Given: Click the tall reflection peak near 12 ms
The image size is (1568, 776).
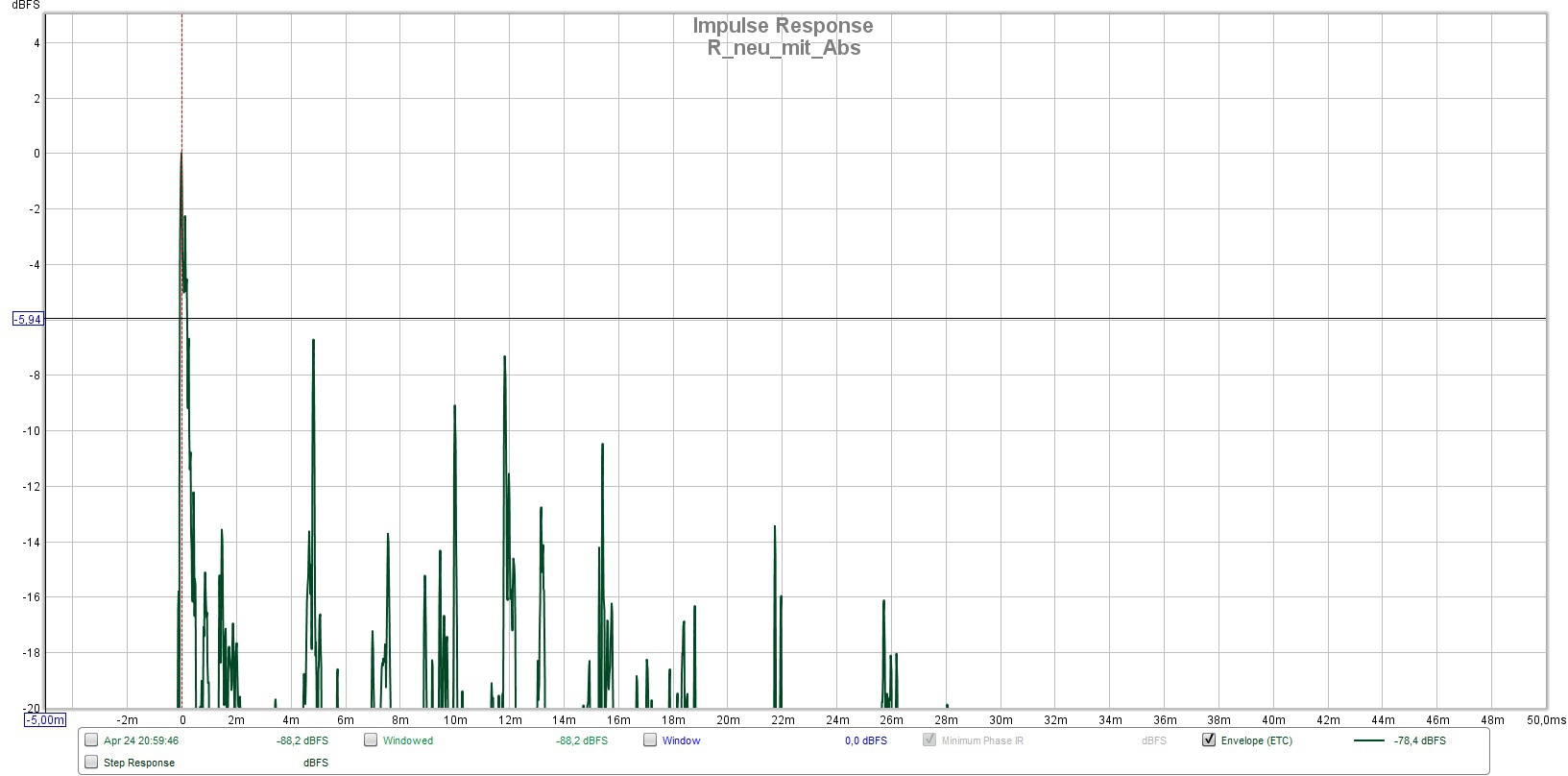Looking at the screenshot, I should (x=504, y=359).
